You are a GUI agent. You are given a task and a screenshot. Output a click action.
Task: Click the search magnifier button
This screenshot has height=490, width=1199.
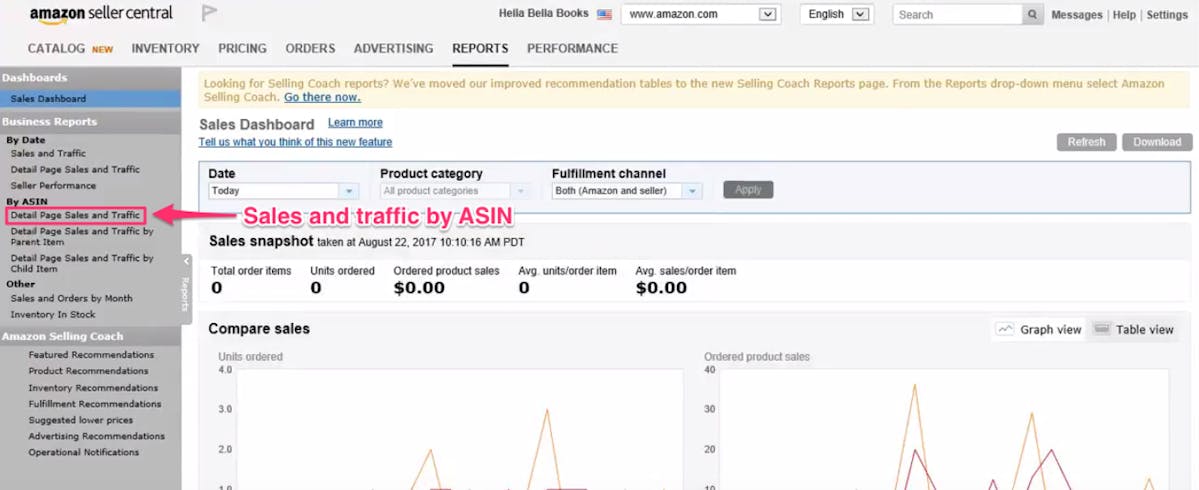point(1032,15)
